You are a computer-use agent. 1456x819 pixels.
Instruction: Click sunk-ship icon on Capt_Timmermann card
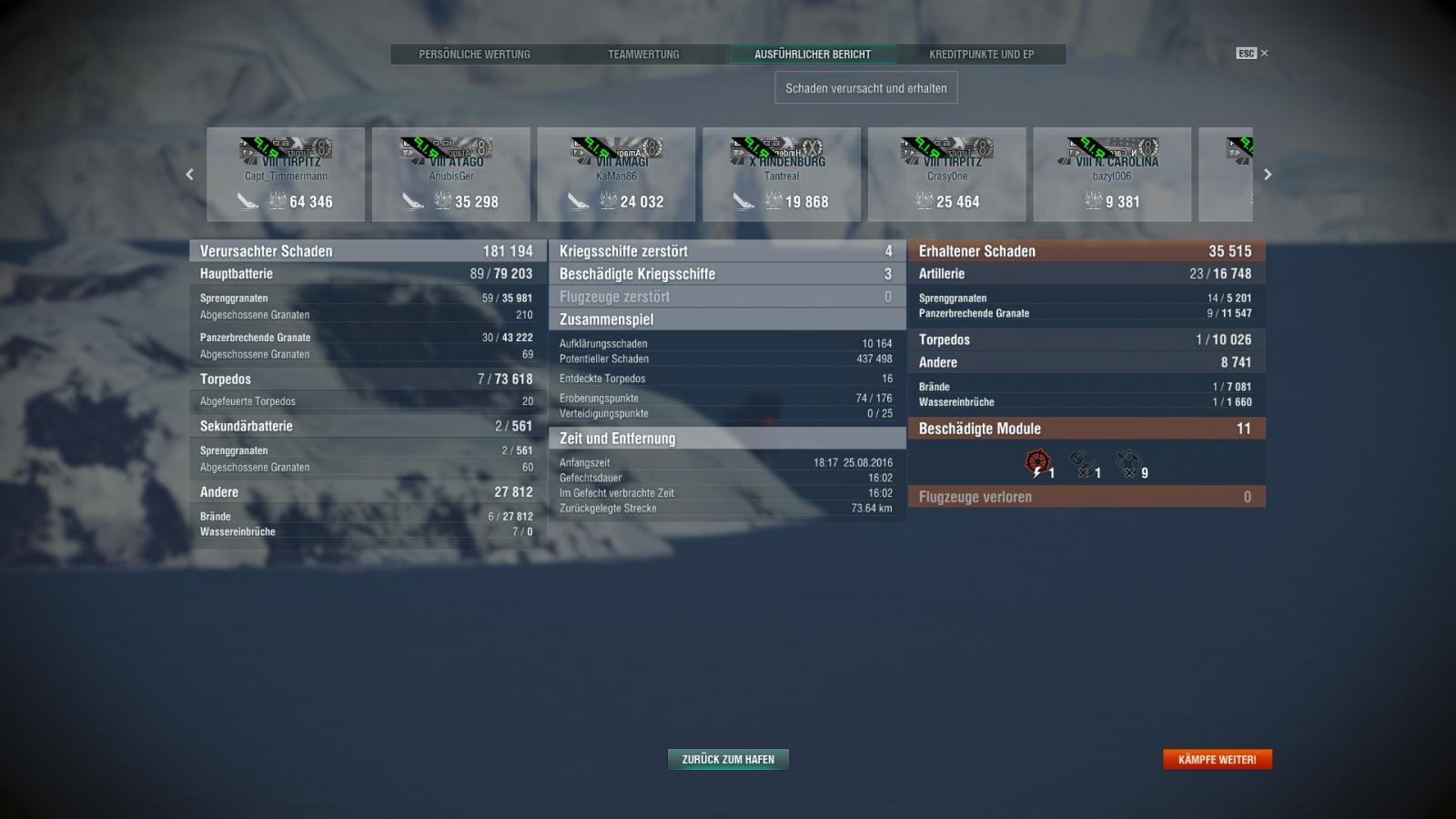248,201
